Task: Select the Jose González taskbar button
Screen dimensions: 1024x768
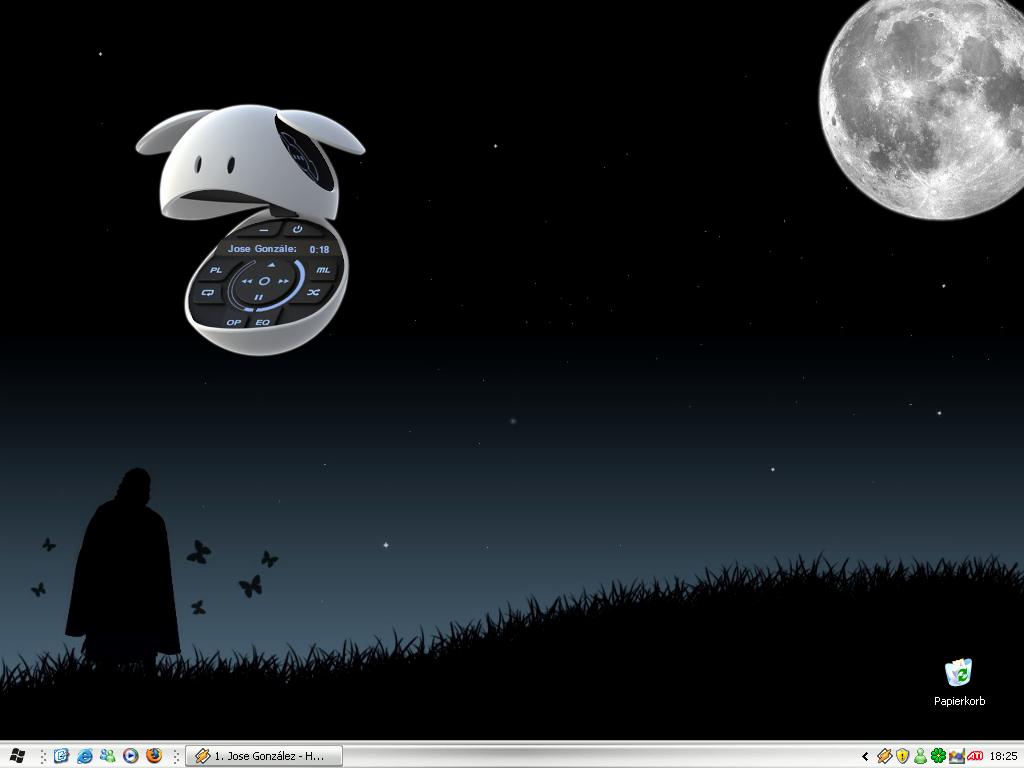Action: point(264,756)
